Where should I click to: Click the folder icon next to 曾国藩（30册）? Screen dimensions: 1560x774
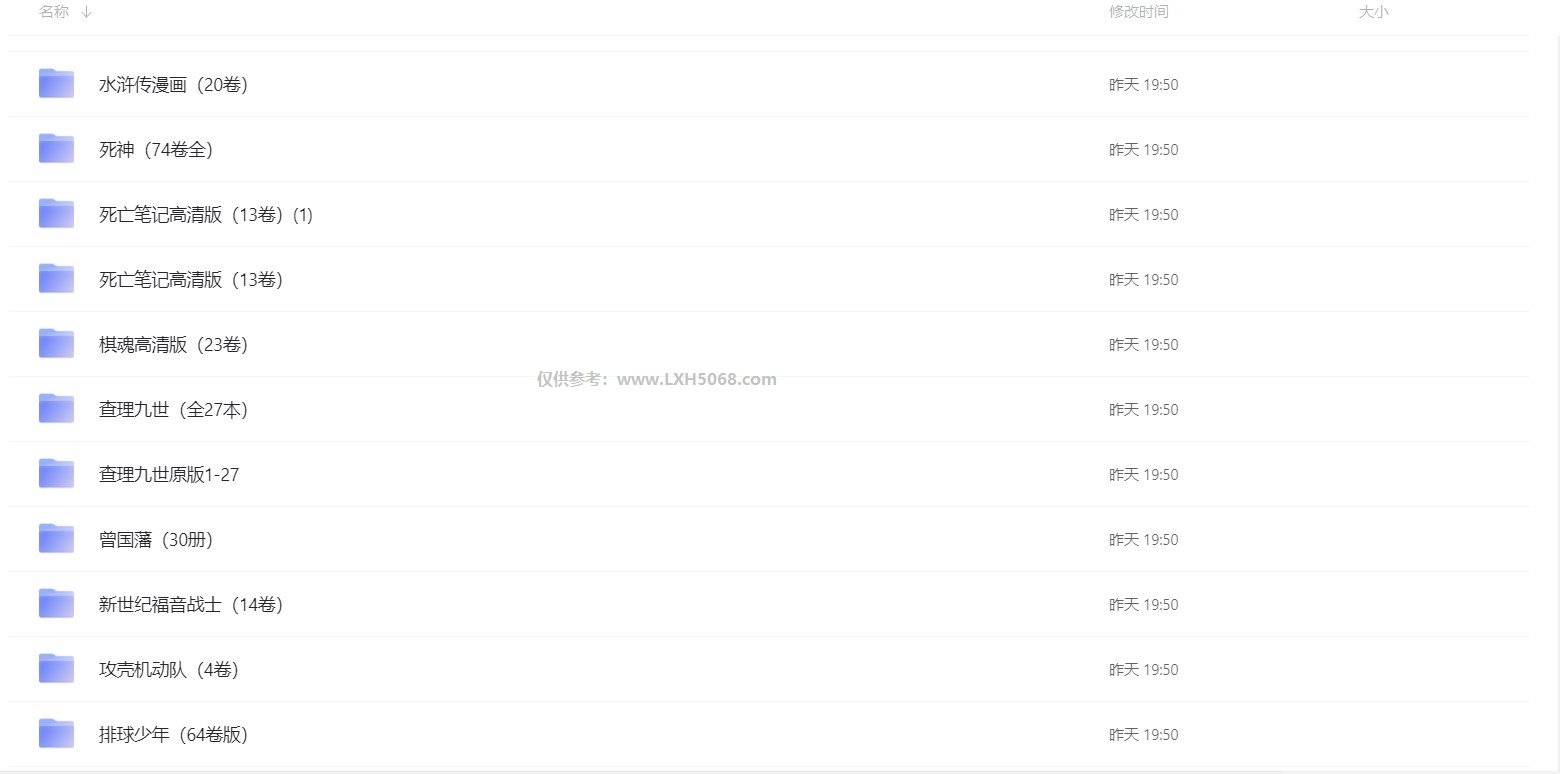[x=56, y=539]
